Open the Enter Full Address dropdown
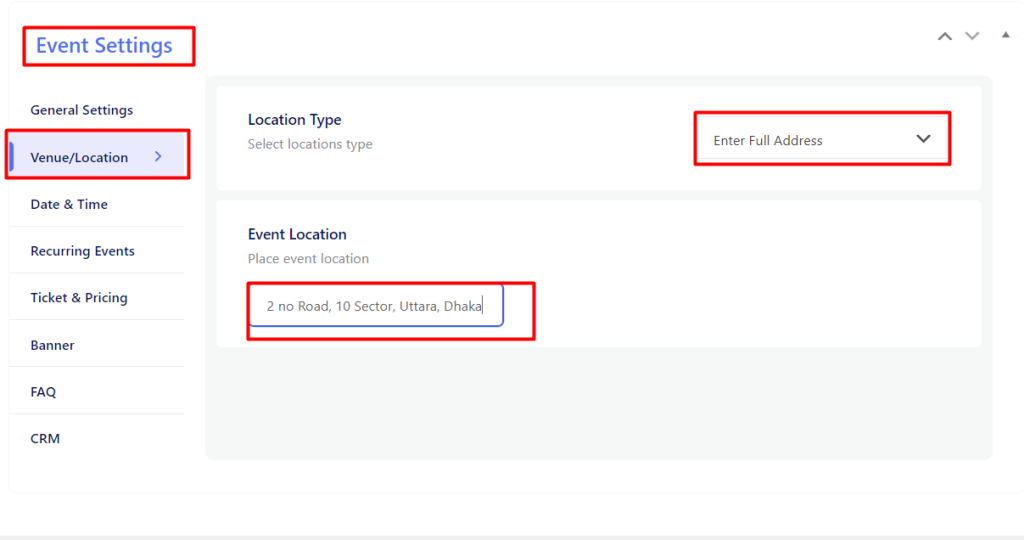This screenshot has width=1024, height=540. 822,140
